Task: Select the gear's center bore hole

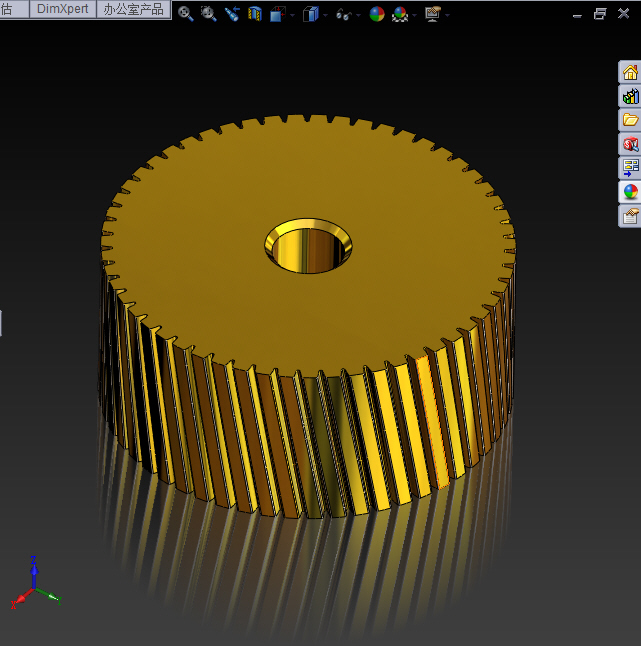Action: 308,246
